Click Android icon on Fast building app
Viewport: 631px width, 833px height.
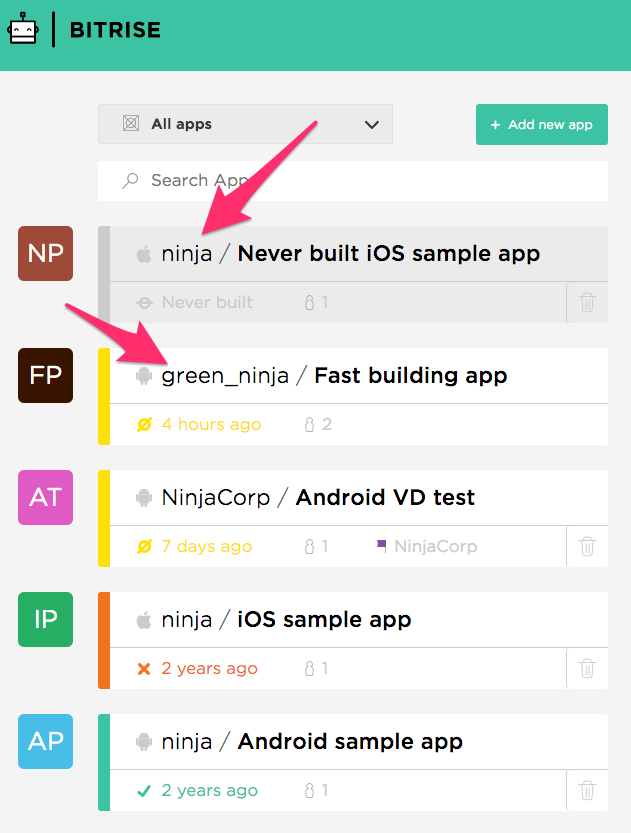pyautogui.click(x=143, y=376)
